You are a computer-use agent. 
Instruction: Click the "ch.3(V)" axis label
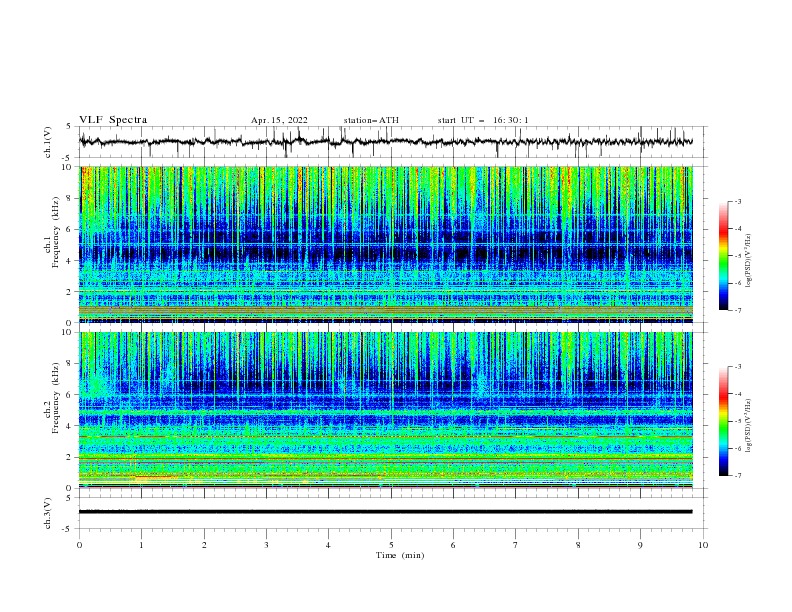[x=48, y=513]
